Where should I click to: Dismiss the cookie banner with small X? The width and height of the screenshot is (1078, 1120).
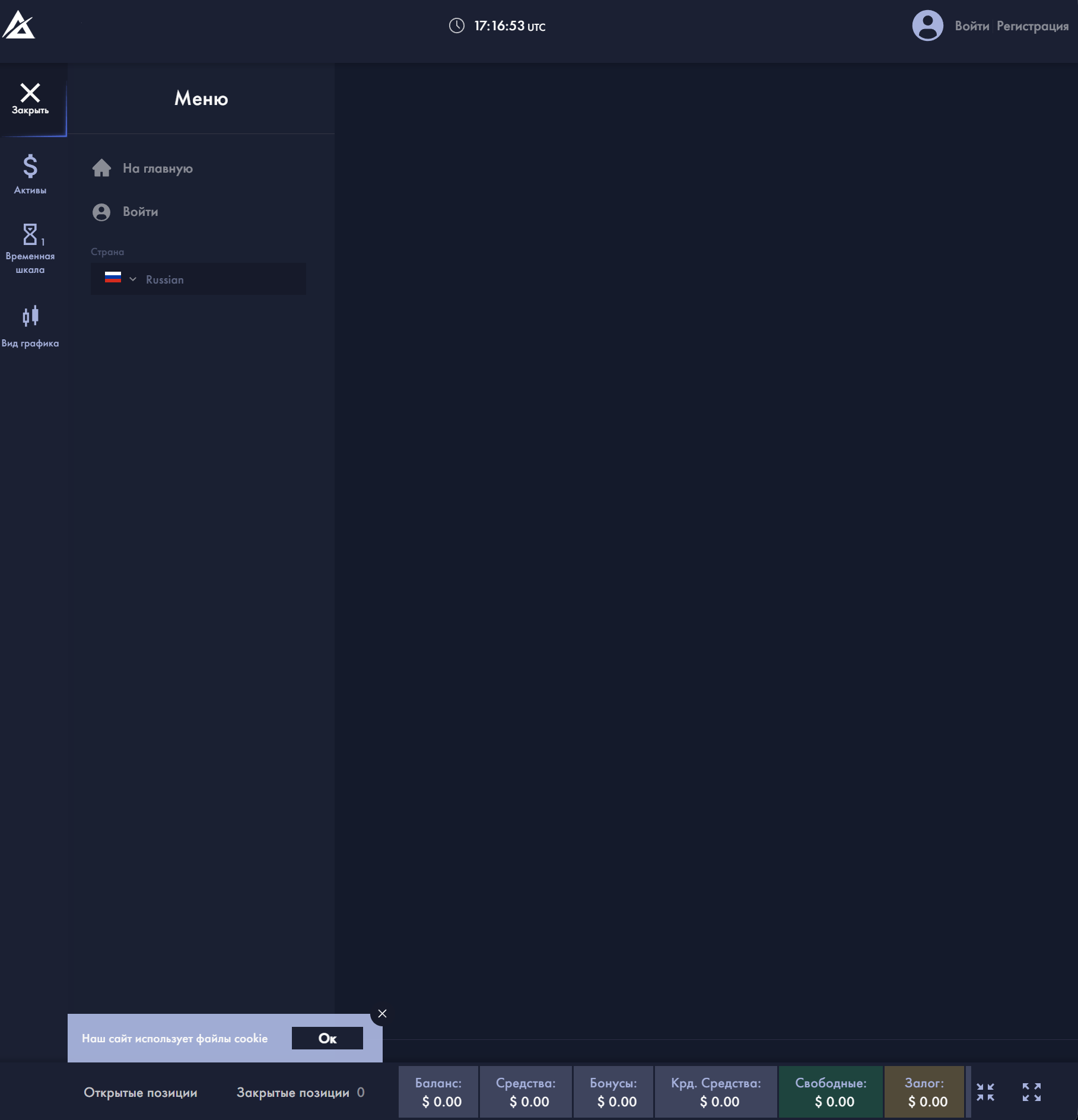click(x=383, y=1014)
